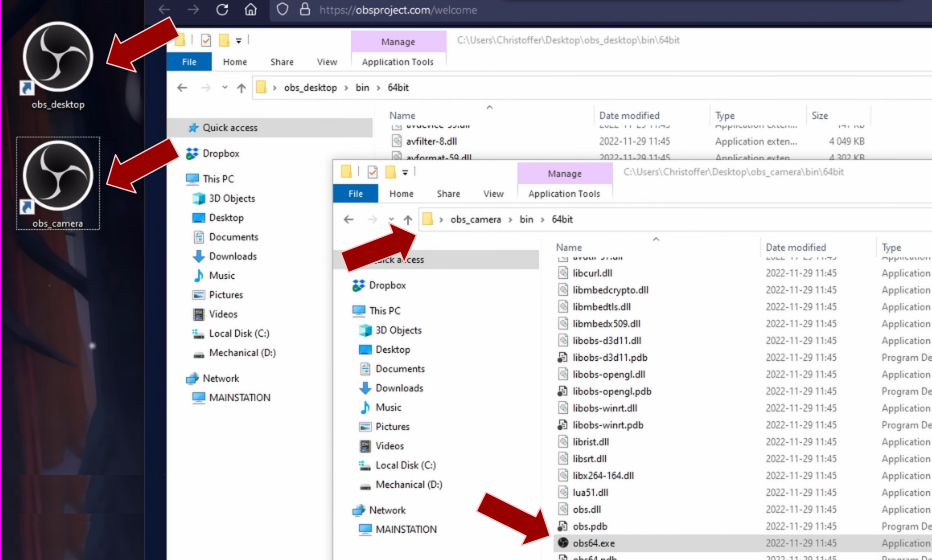Click the browser URL address field
The height and width of the screenshot is (560, 932).
click(x=500, y=10)
